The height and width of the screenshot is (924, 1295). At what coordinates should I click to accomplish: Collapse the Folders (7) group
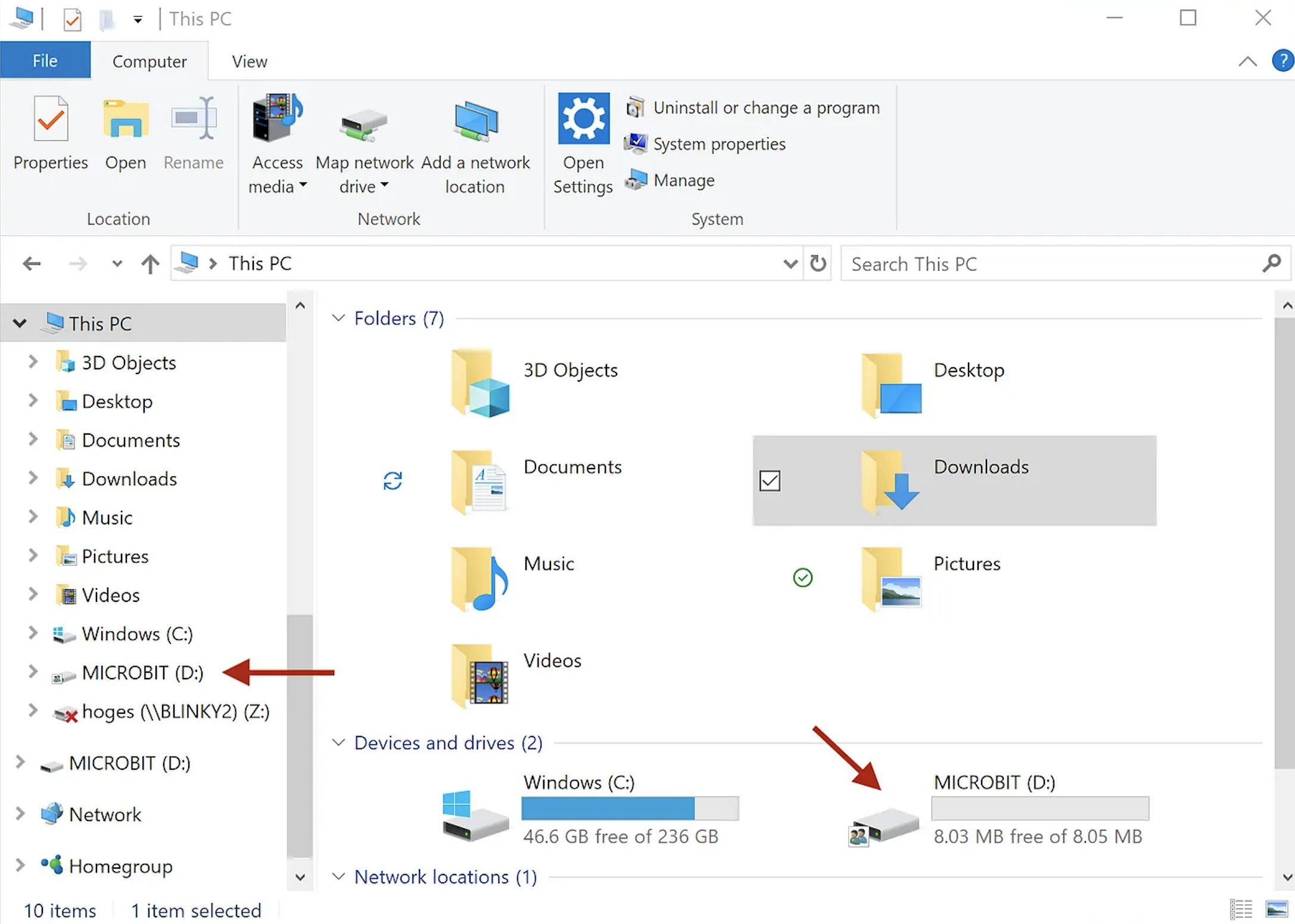coord(338,318)
